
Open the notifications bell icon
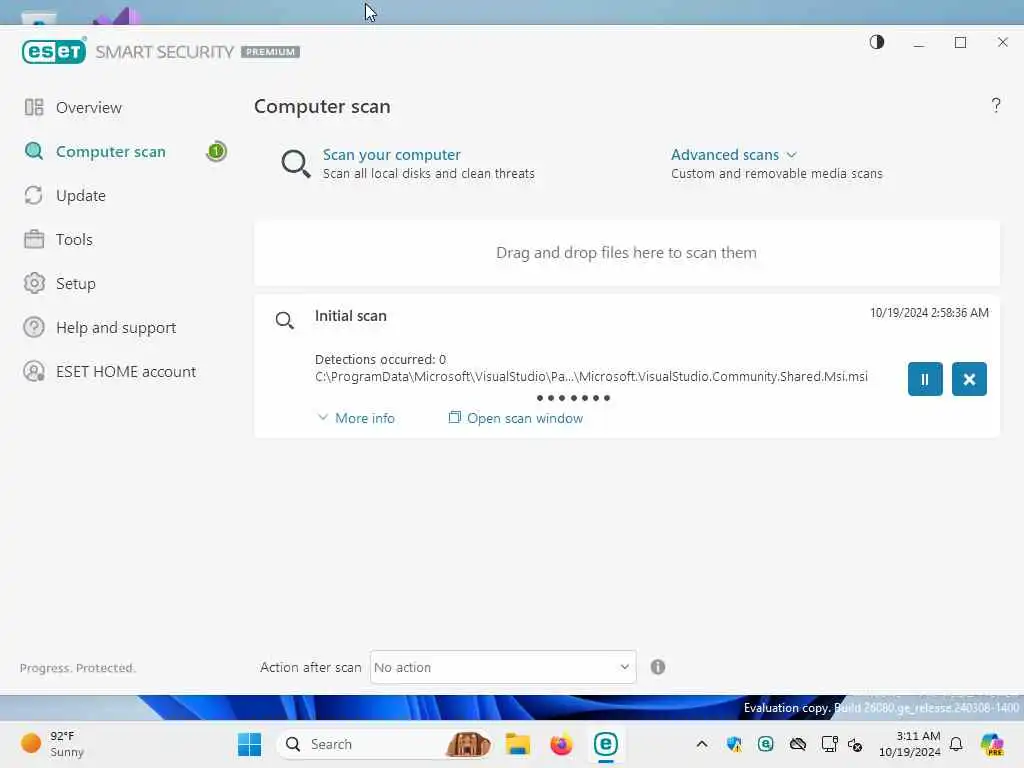[956, 744]
